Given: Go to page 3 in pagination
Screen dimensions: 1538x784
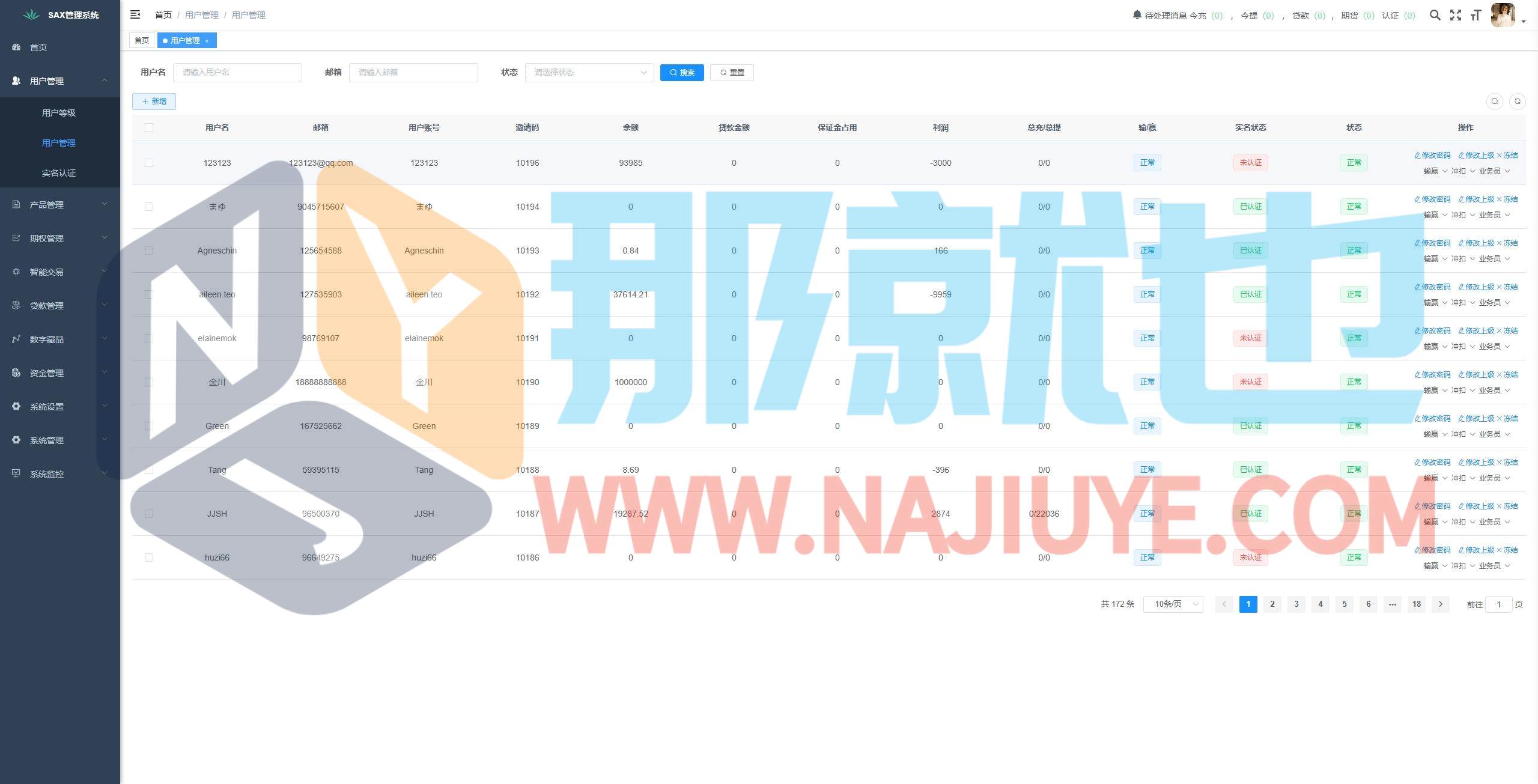Looking at the screenshot, I should point(1296,604).
